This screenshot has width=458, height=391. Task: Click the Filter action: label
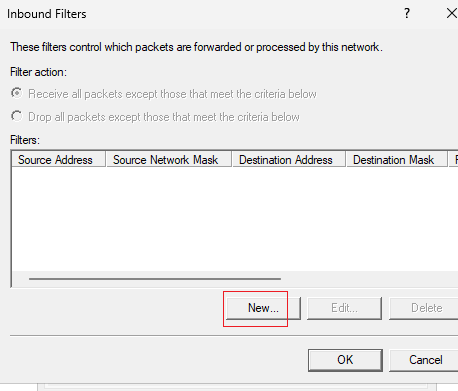38,72
